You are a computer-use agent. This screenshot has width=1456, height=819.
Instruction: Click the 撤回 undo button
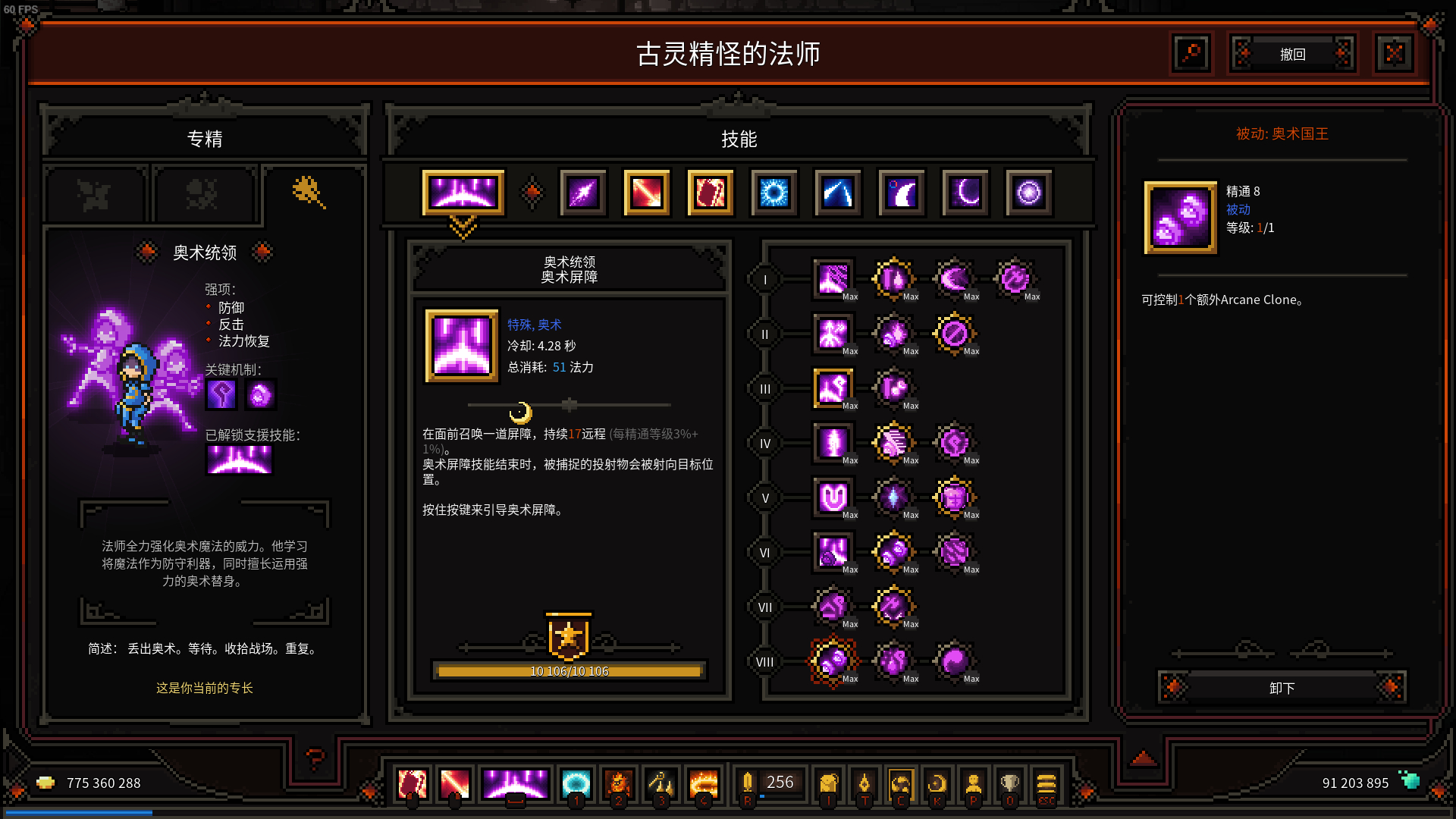pyautogui.click(x=1292, y=54)
